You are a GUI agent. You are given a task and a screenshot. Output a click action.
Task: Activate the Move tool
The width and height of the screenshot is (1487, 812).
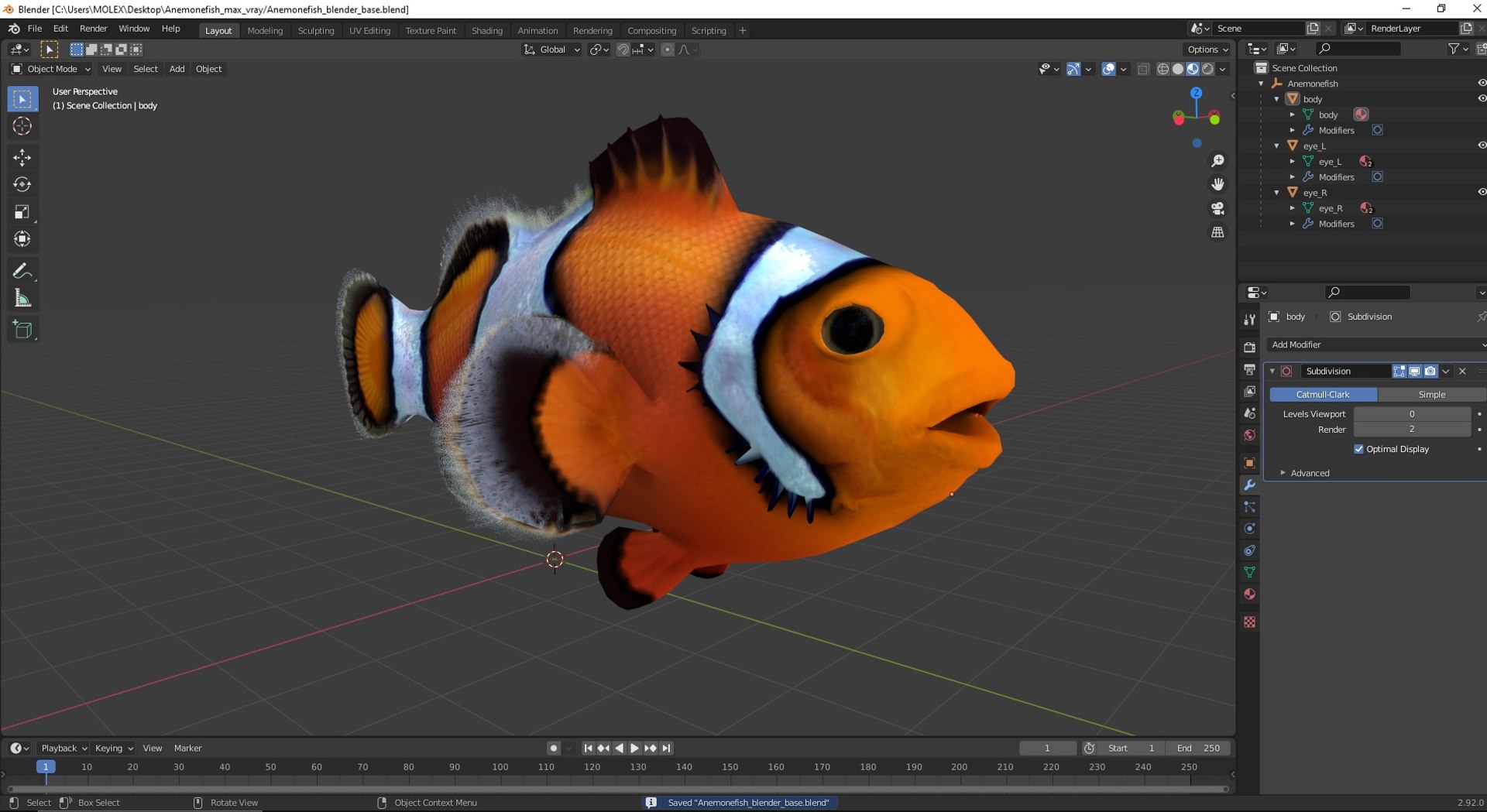22,157
